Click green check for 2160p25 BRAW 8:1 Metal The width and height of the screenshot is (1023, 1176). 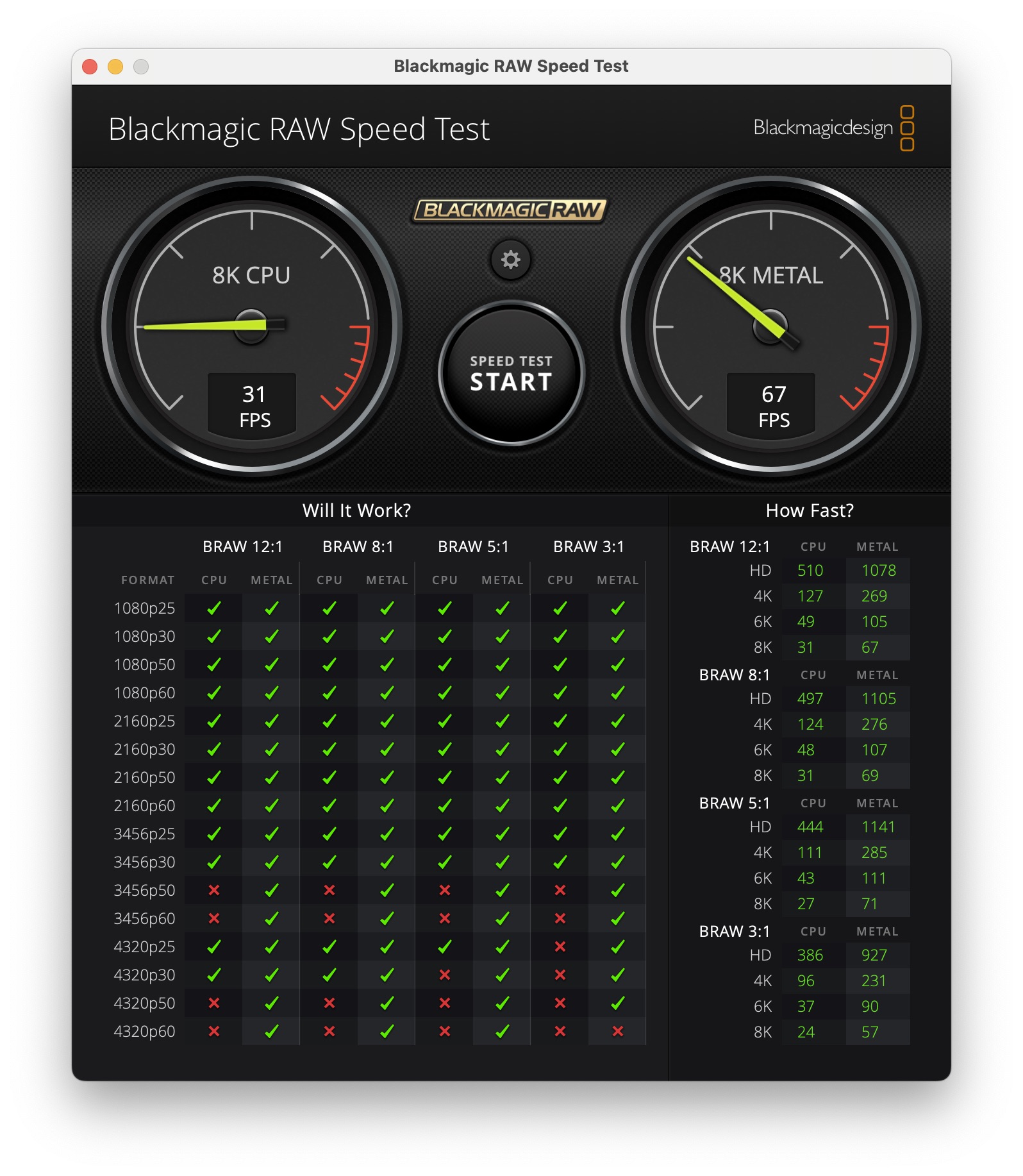[387, 721]
